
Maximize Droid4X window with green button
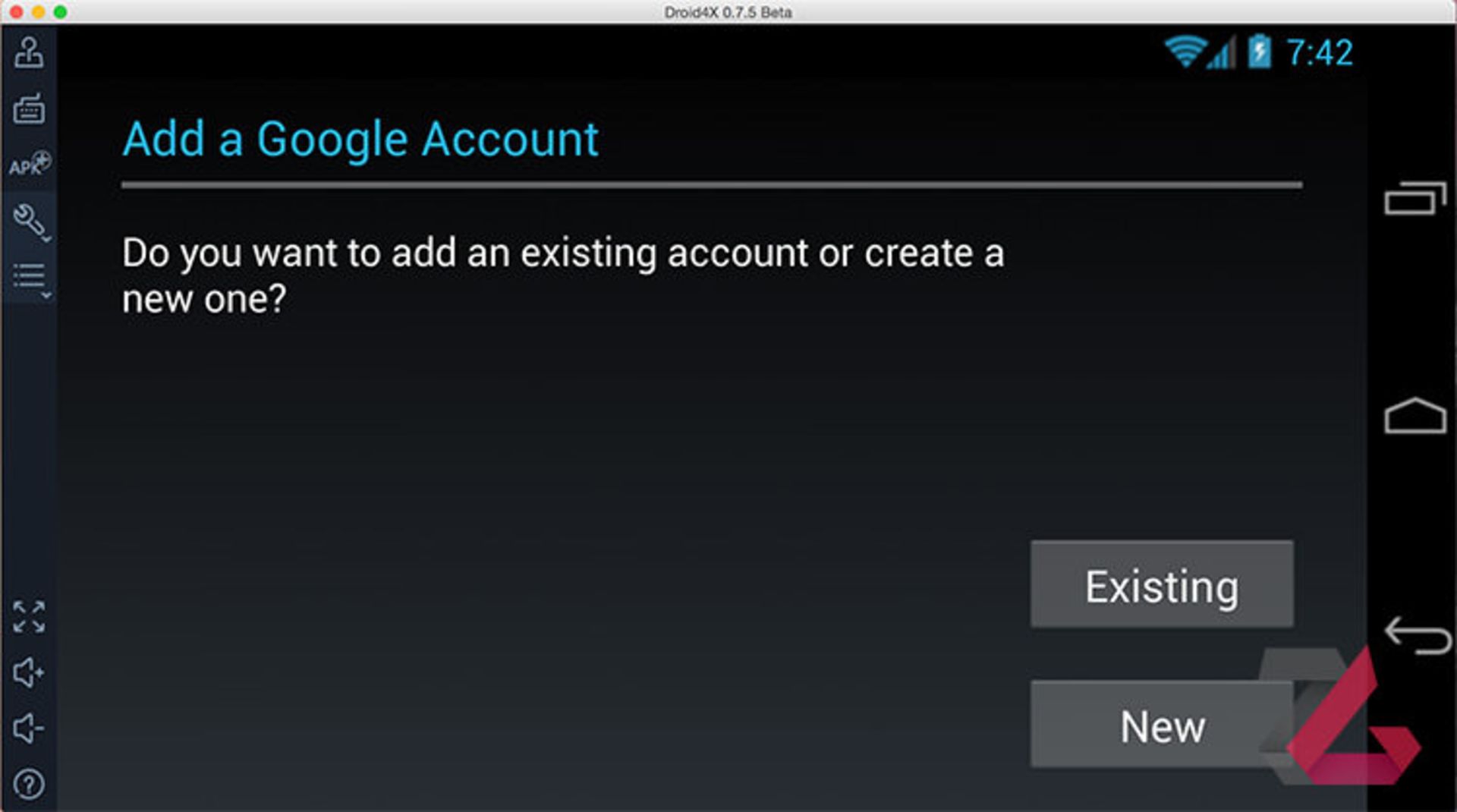(60, 12)
